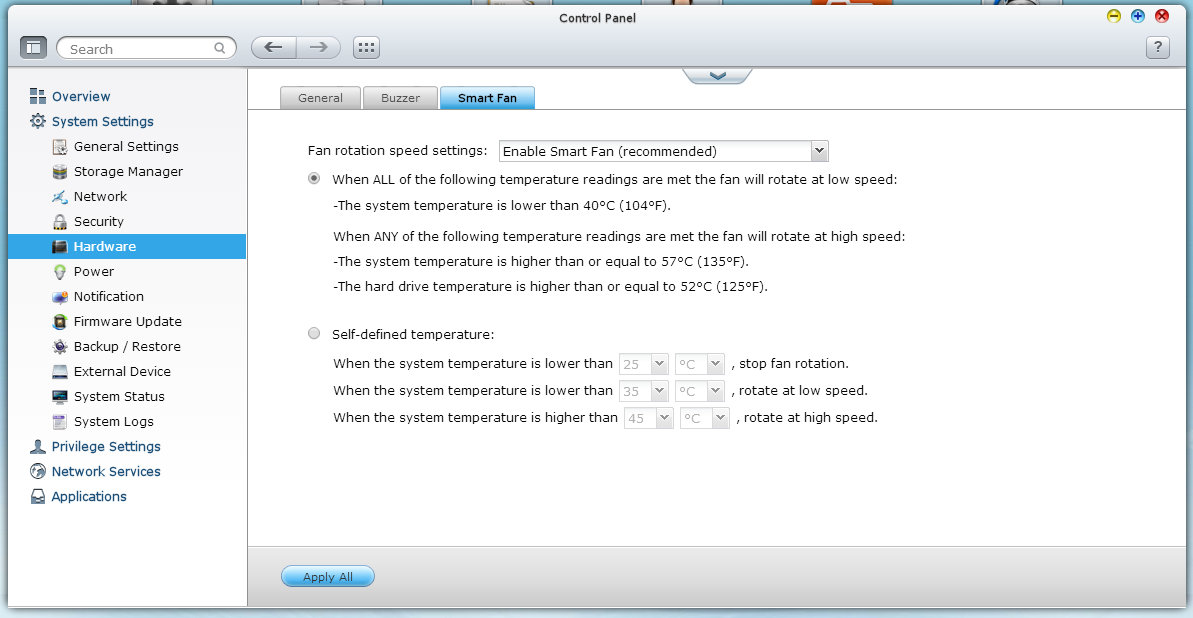The image size is (1193, 618).
Task: Click the Apply All button
Action: [x=327, y=577]
